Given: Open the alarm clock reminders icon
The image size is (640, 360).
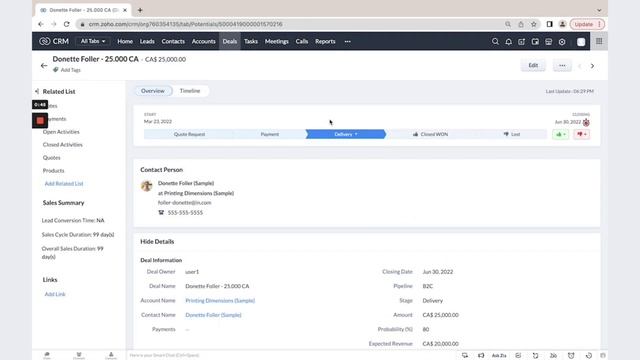Looking at the screenshot, I should [571, 356].
